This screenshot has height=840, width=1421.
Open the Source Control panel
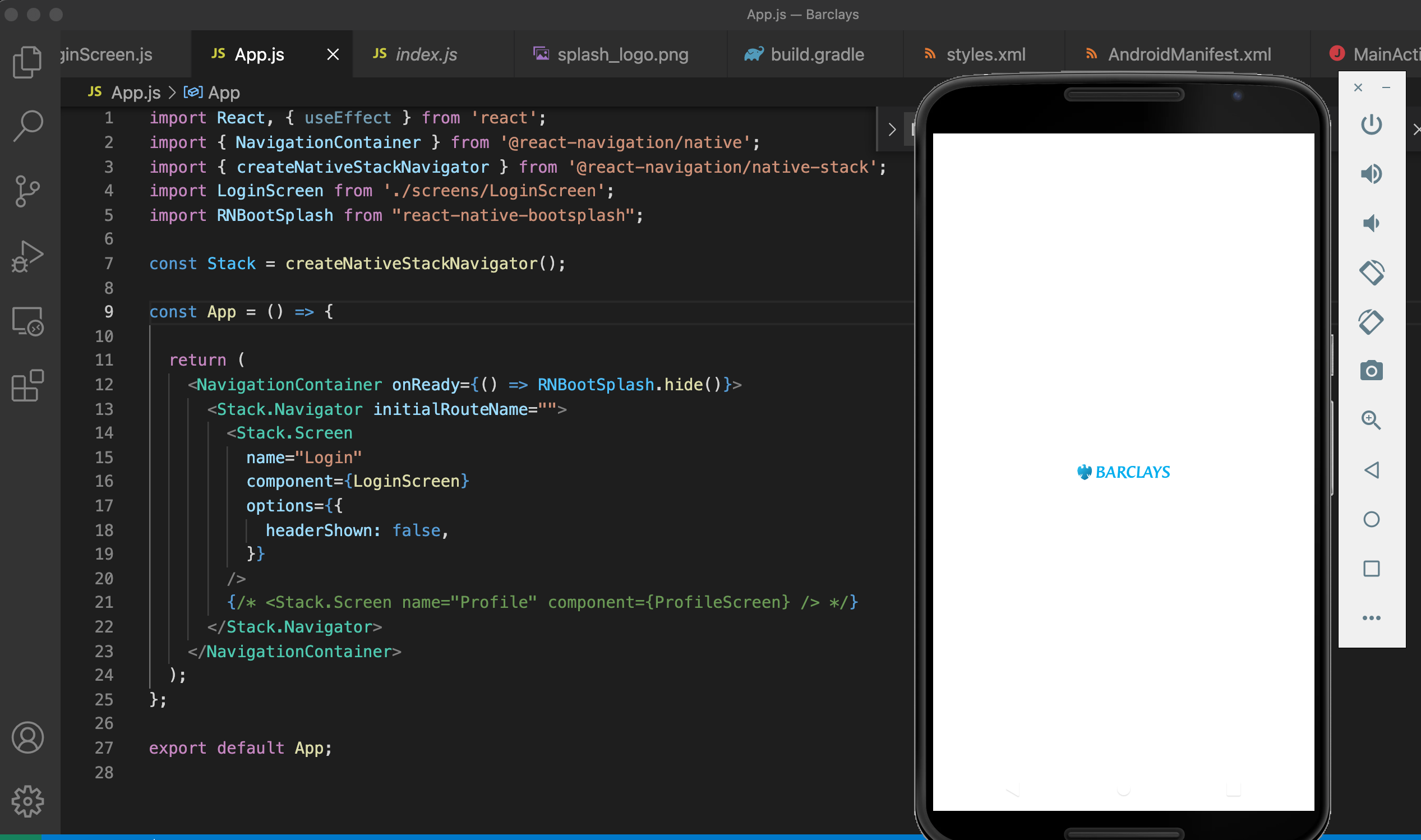click(27, 191)
